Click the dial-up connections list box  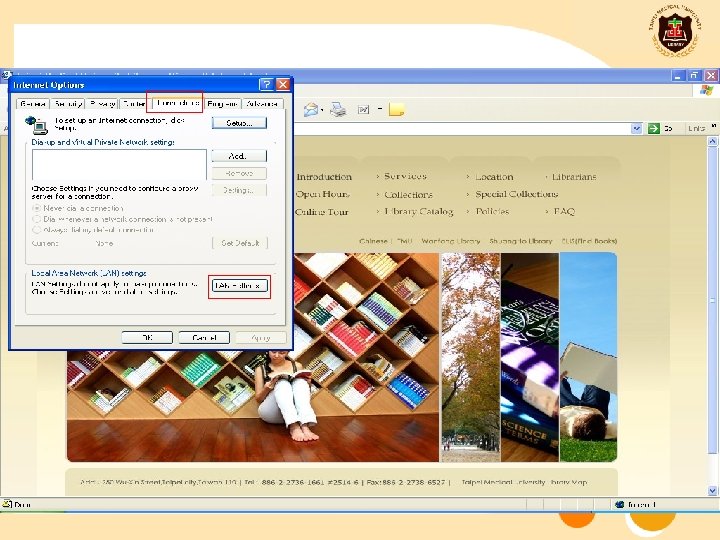point(119,164)
